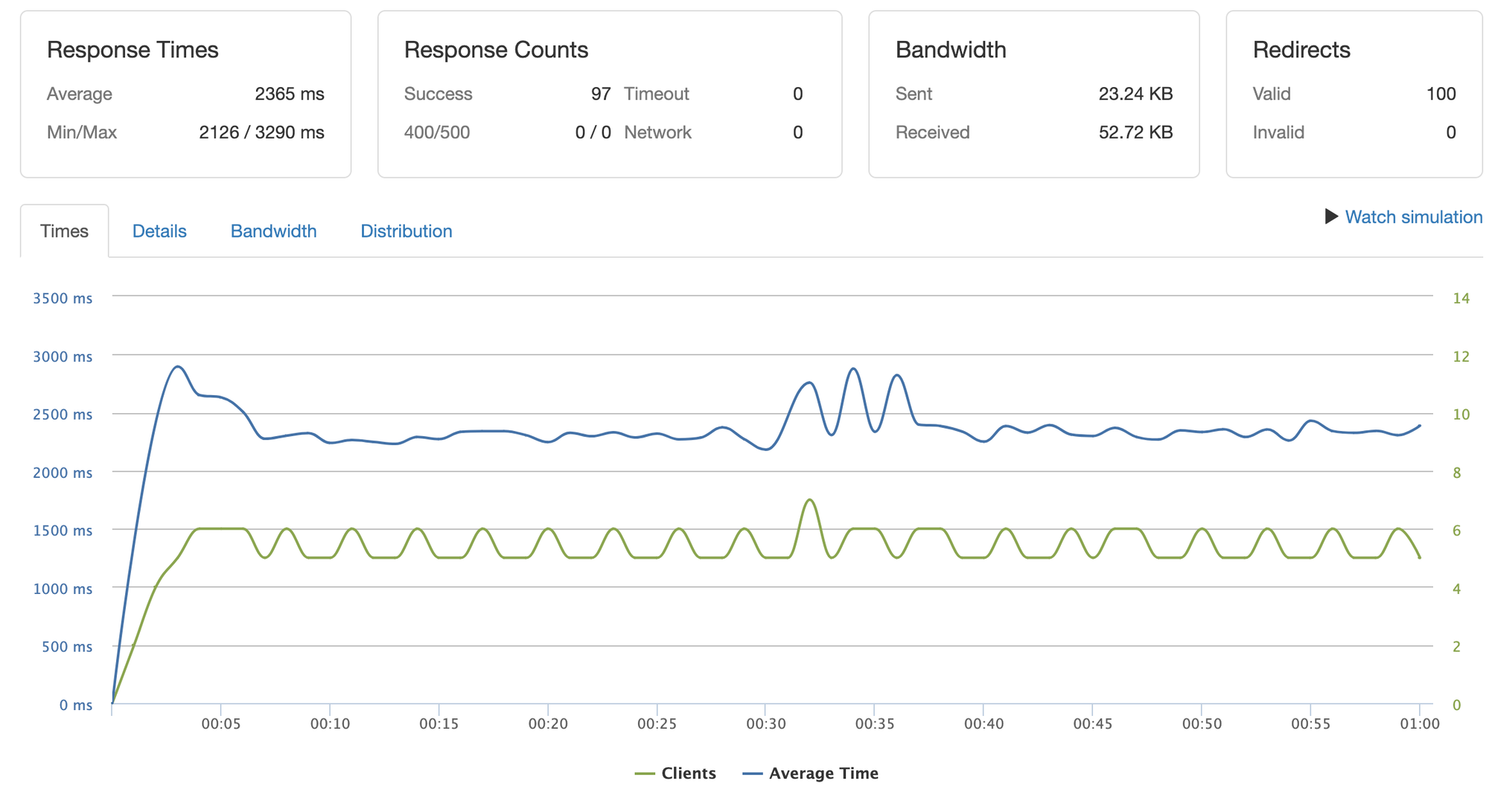Toggle Average Time series in chart legend

click(x=823, y=773)
